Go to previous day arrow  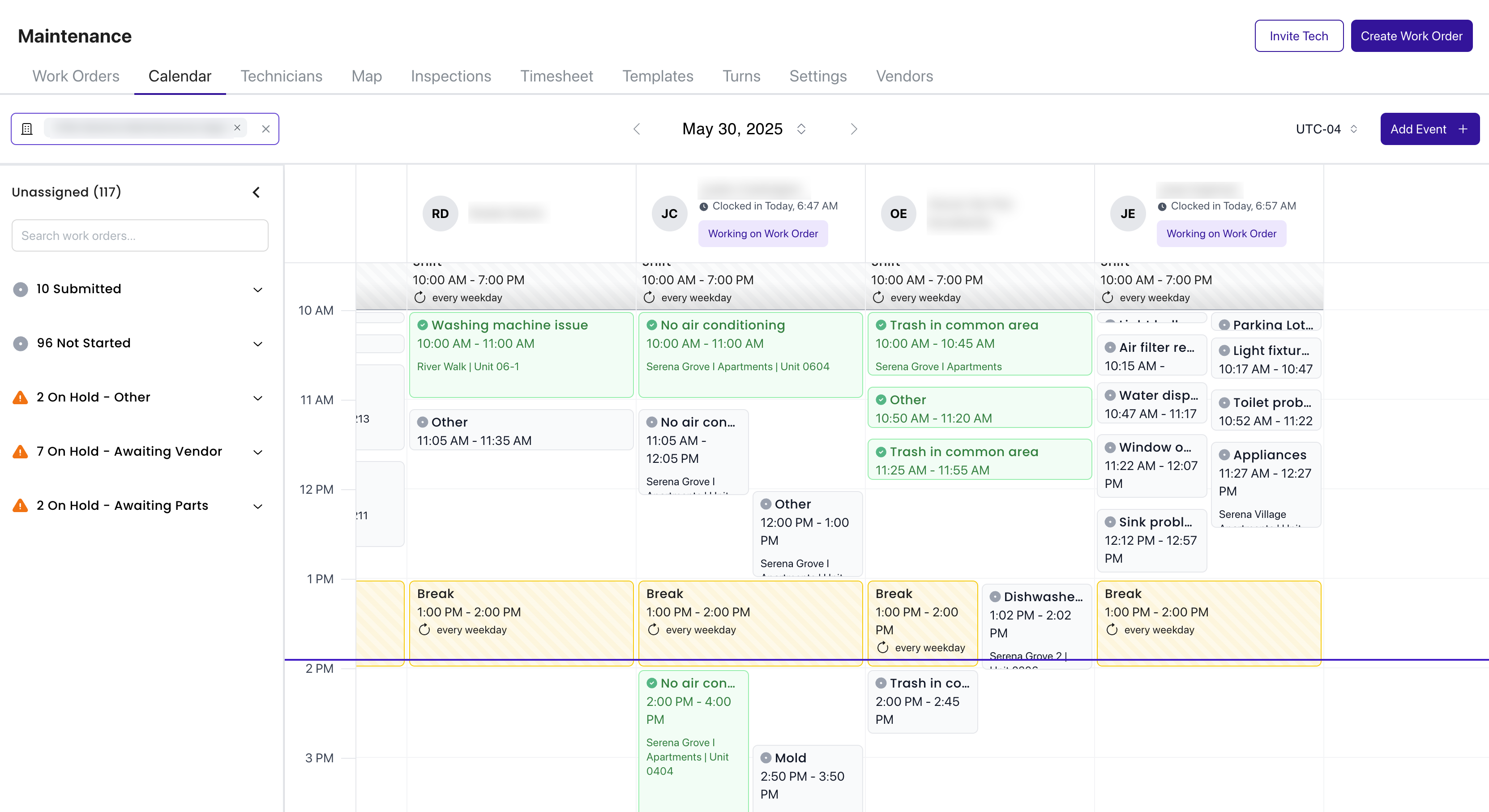pos(637,129)
